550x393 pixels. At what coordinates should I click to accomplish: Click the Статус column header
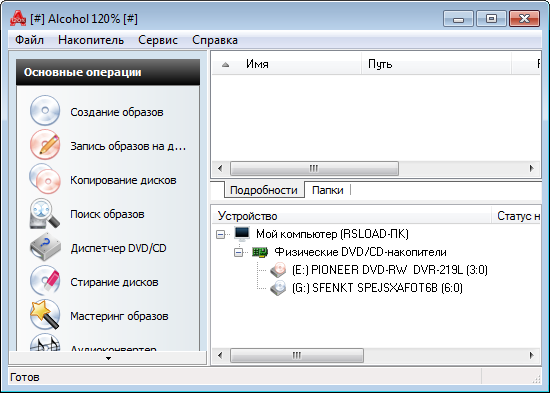517,215
